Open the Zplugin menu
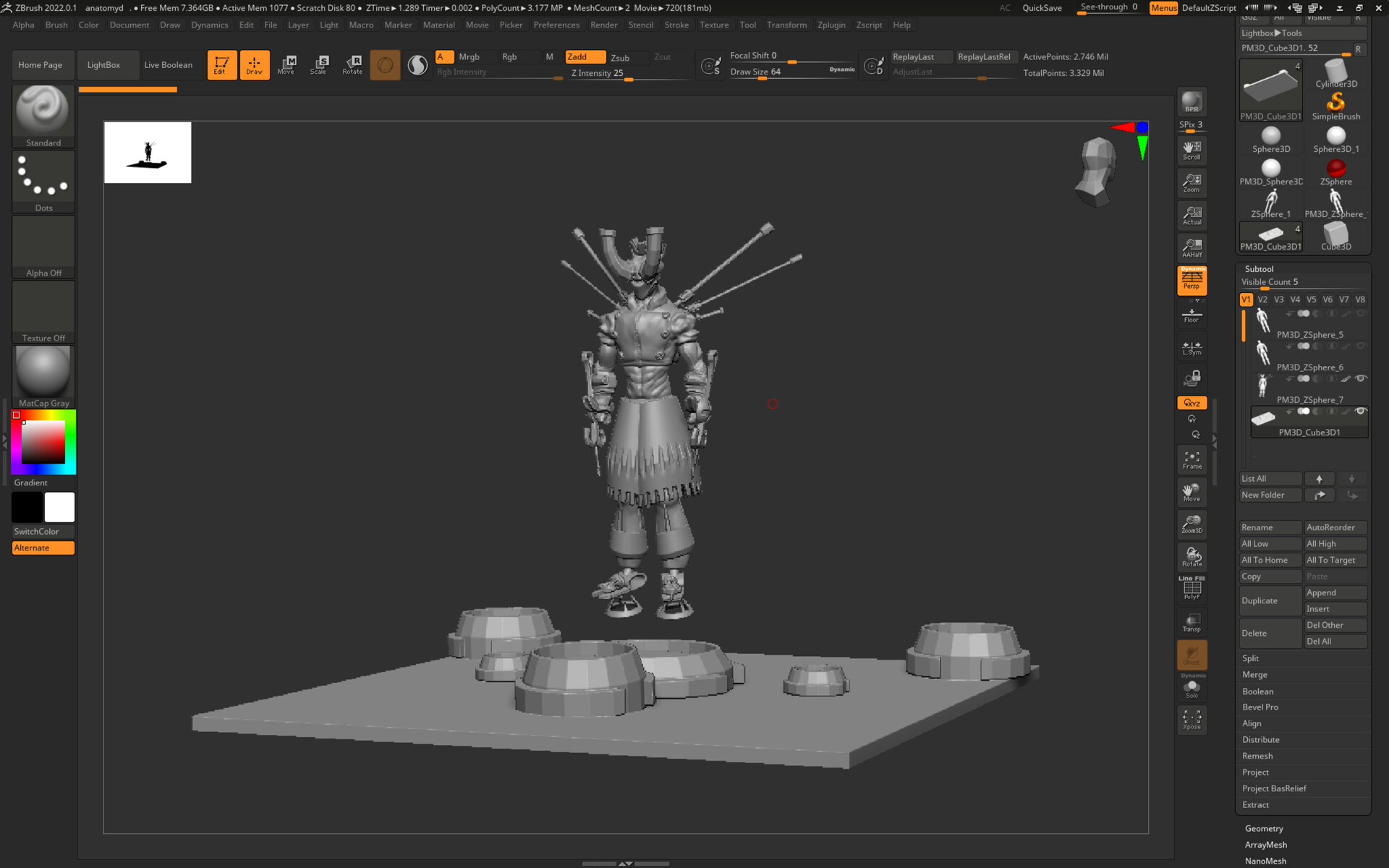 click(x=831, y=25)
